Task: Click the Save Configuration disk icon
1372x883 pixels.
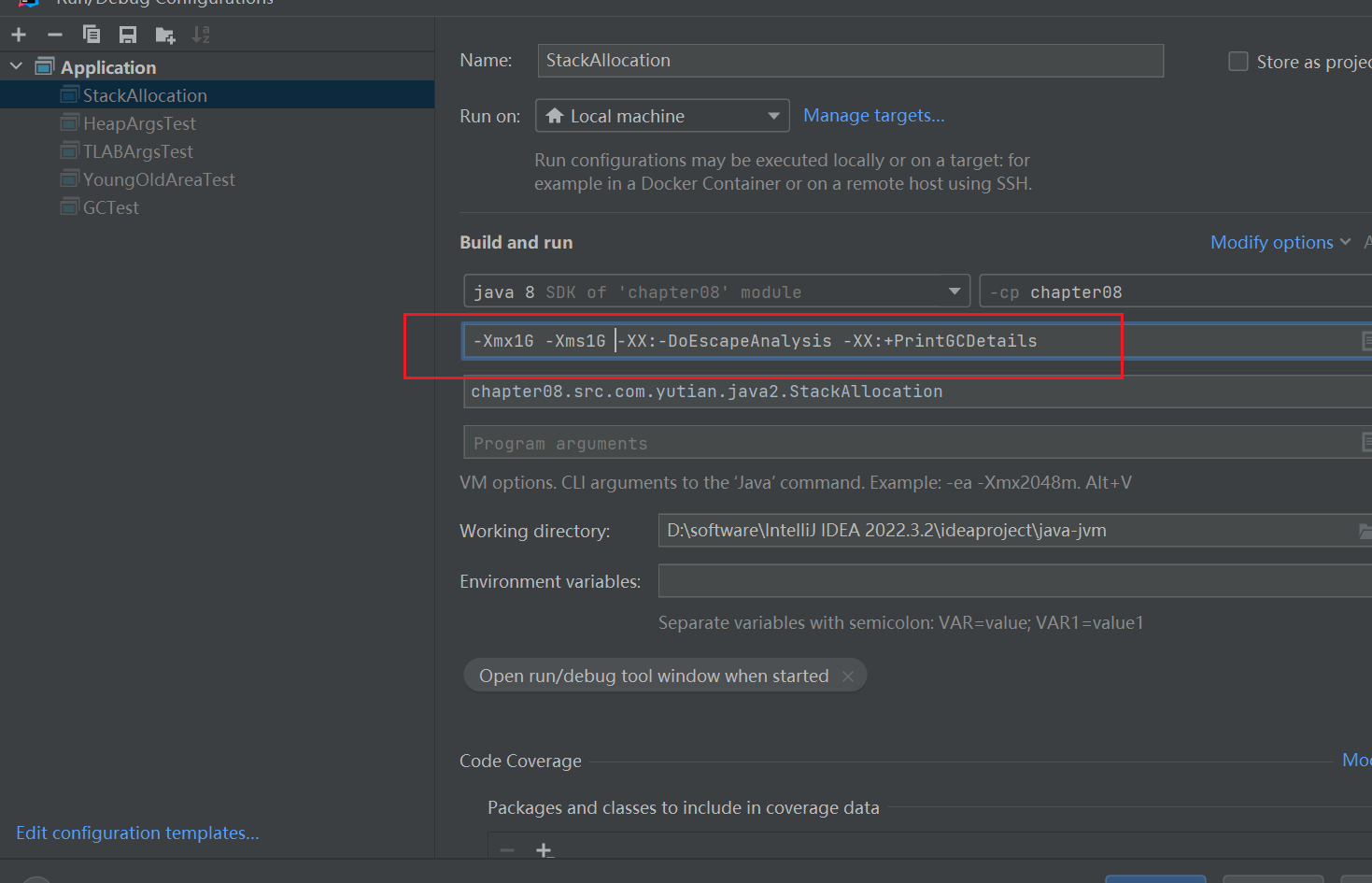Action: click(x=128, y=36)
